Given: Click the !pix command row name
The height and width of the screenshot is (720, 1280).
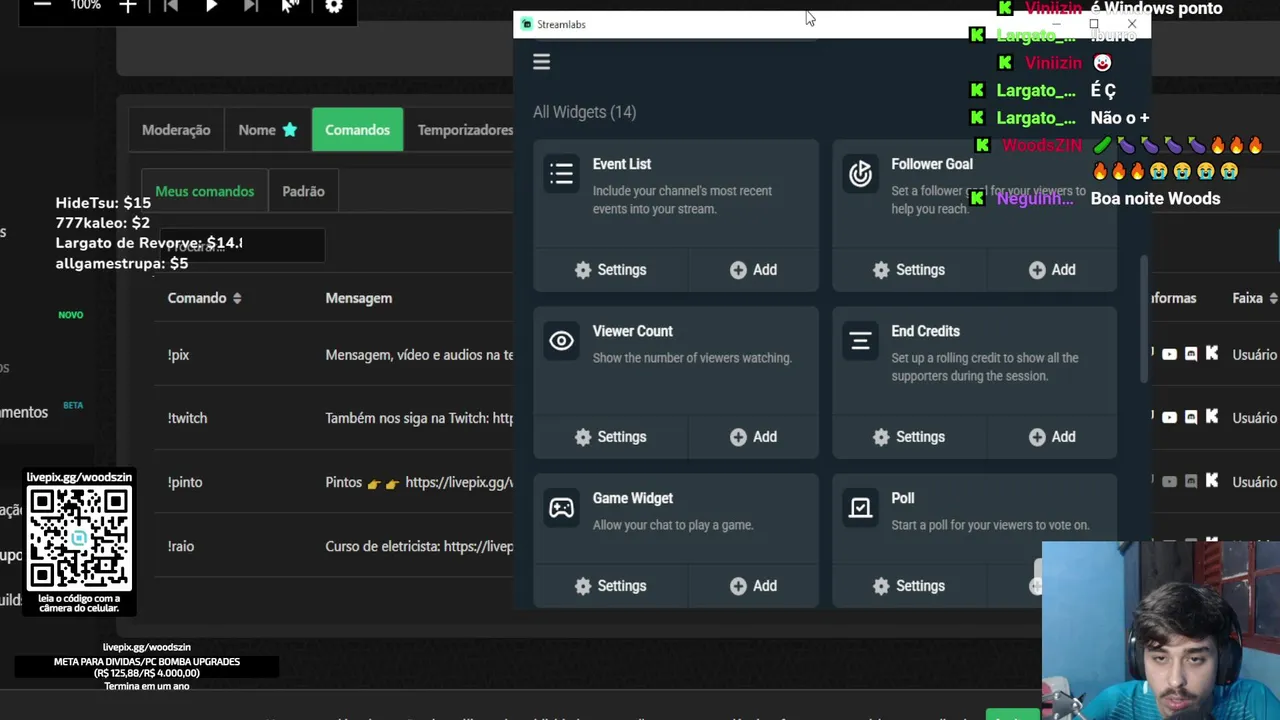Looking at the screenshot, I should tap(178, 355).
